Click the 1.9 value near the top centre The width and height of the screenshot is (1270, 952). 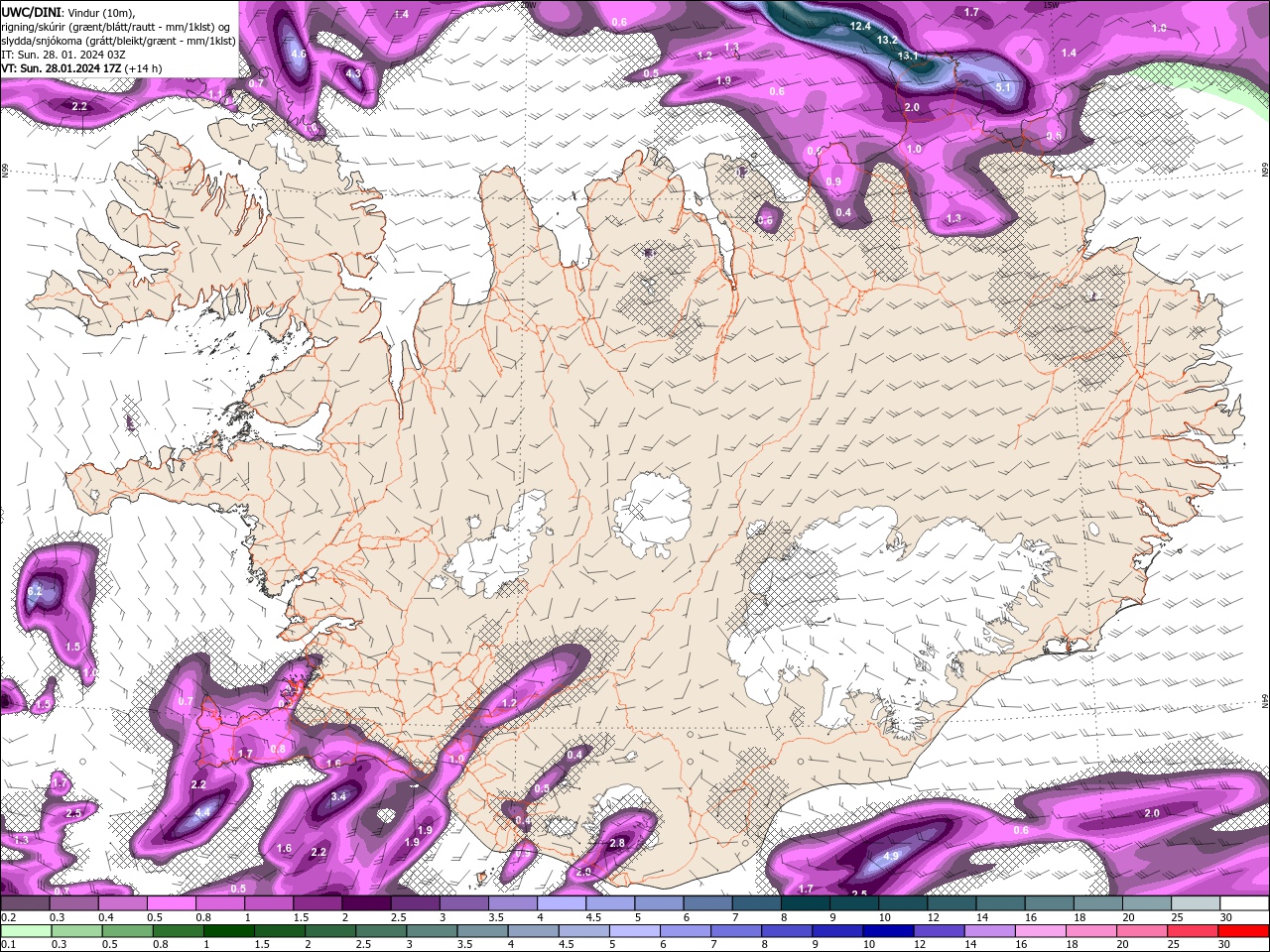point(723,80)
